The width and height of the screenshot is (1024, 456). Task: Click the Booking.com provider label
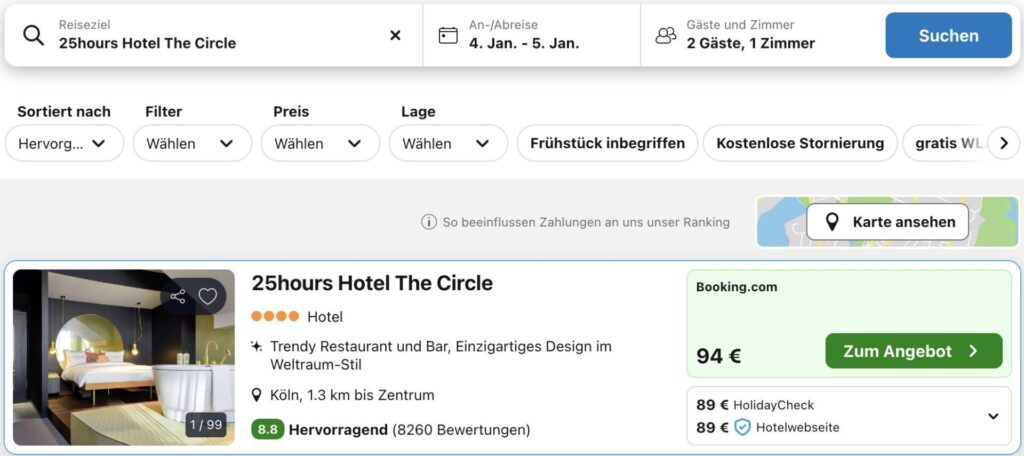(x=737, y=287)
